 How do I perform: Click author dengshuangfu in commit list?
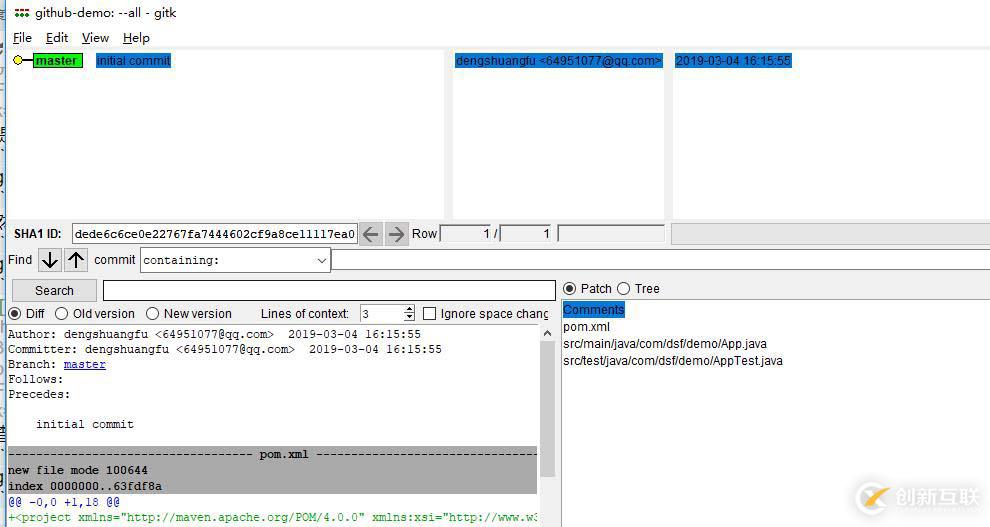pyautogui.click(x=558, y=61)
